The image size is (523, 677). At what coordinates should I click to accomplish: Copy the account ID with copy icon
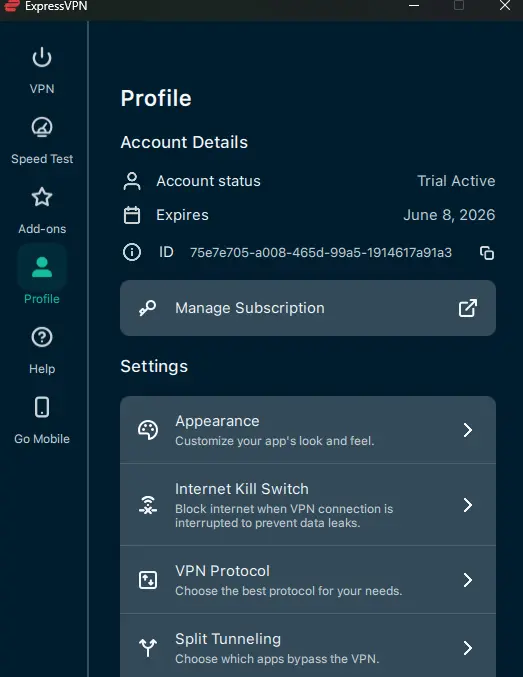point(487,253)
